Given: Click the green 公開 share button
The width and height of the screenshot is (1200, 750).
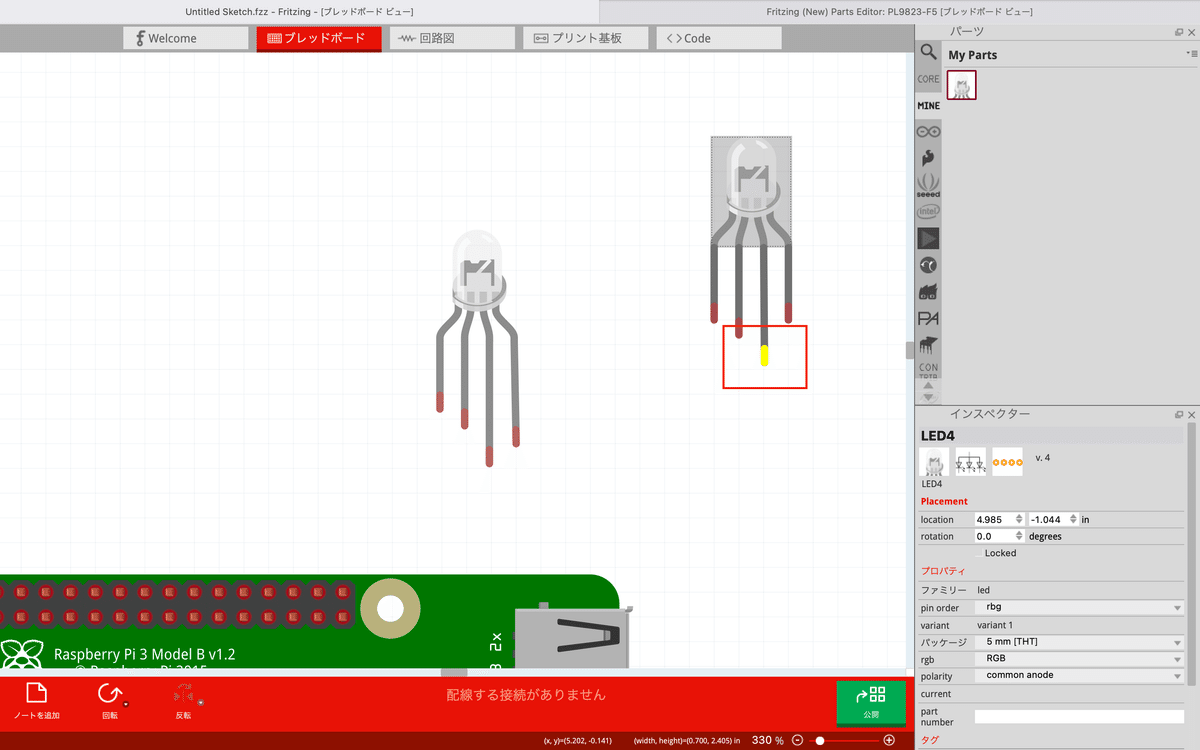Looking at the screenshot, I should point(871,703).
